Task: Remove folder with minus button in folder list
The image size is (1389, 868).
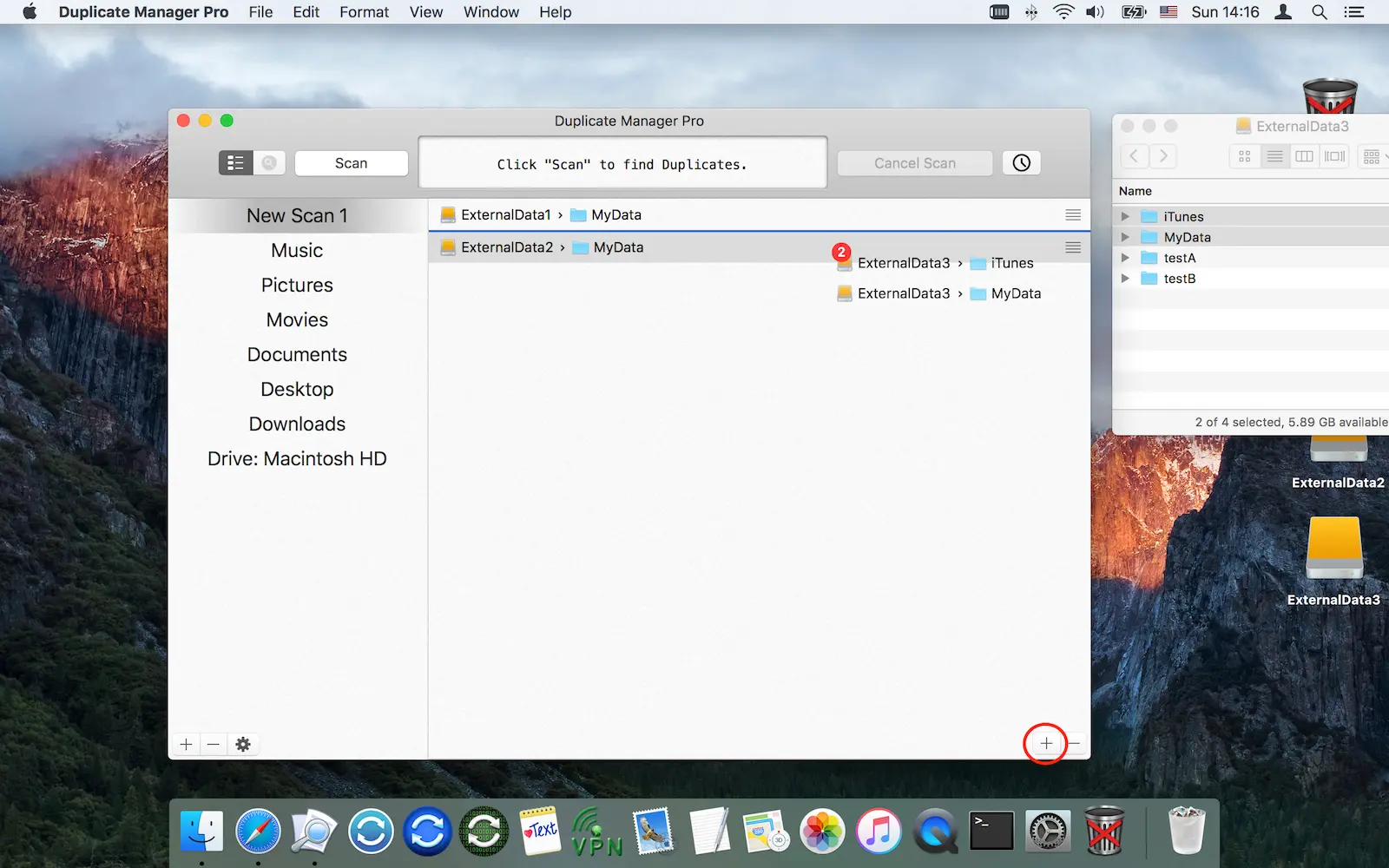Action: tap(1075, 744)
